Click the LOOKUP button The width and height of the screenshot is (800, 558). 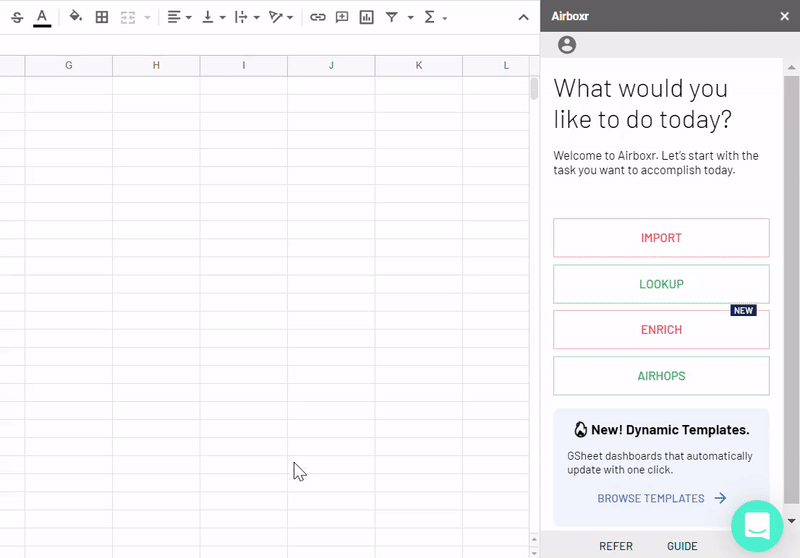point(661,284)
